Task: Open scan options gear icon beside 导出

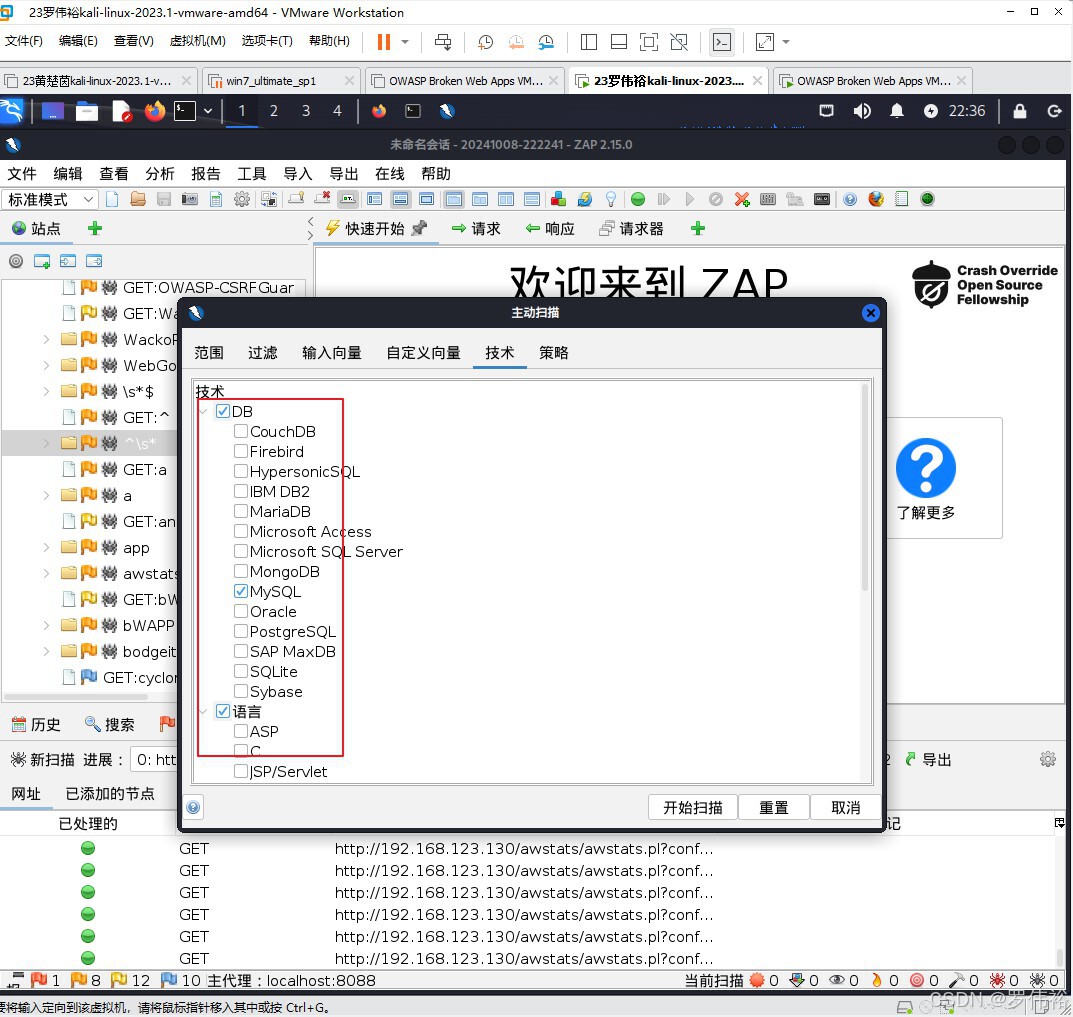Action: point(1048,759)
